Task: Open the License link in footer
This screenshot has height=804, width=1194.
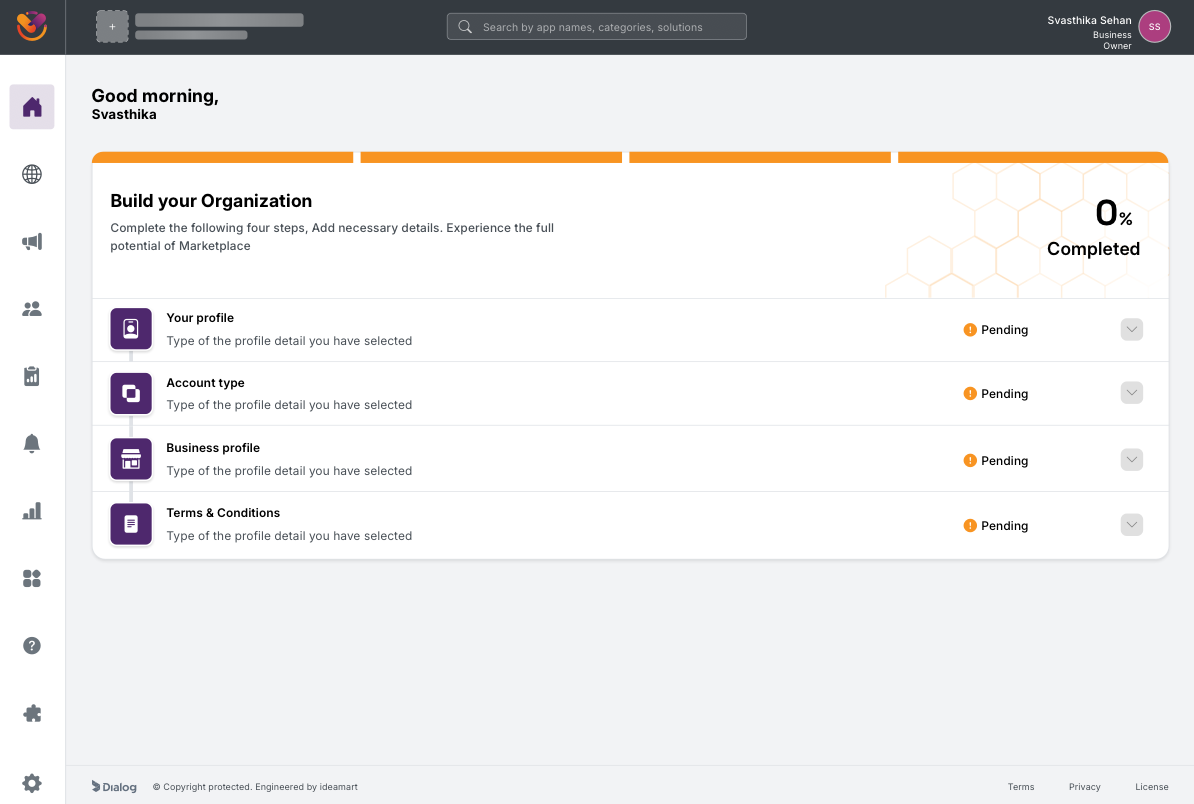Action: click(x=1151, y=786)
